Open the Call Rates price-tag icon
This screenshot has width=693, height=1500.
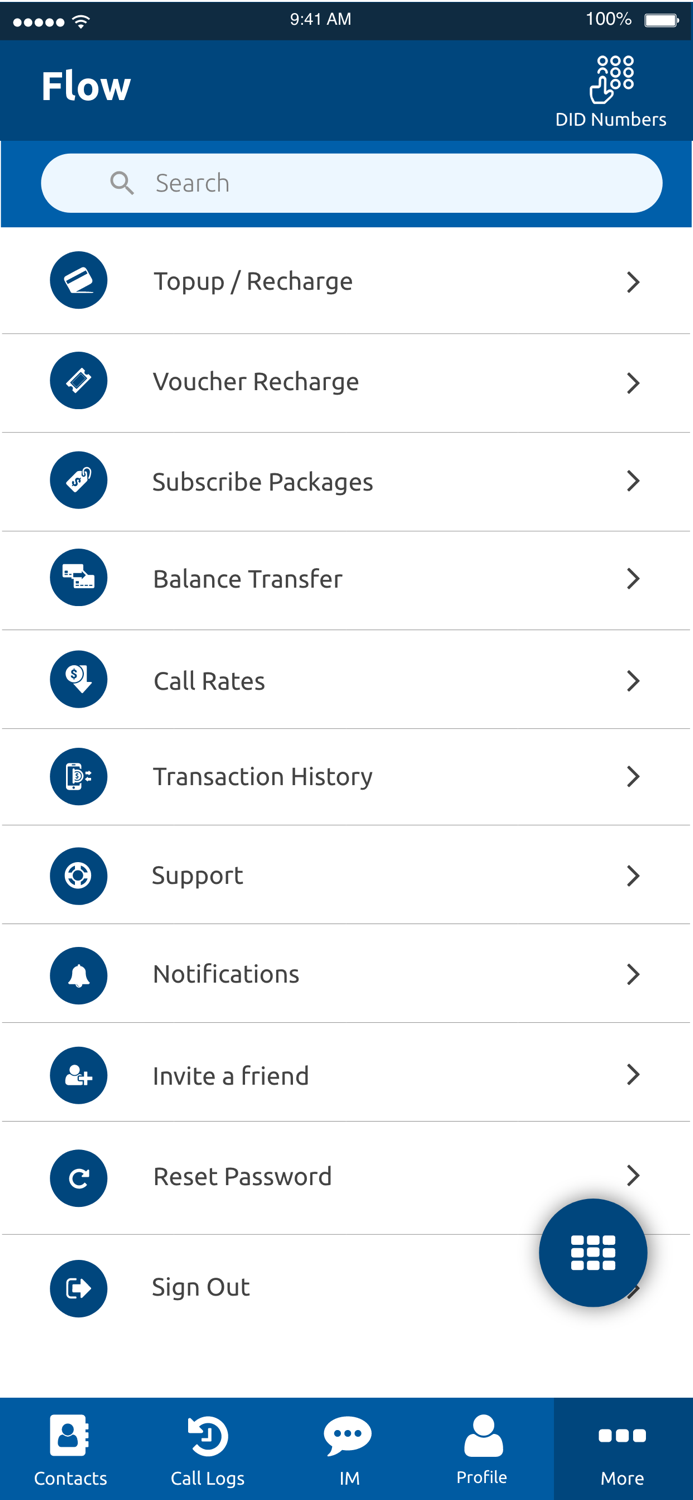pos(78,679)
